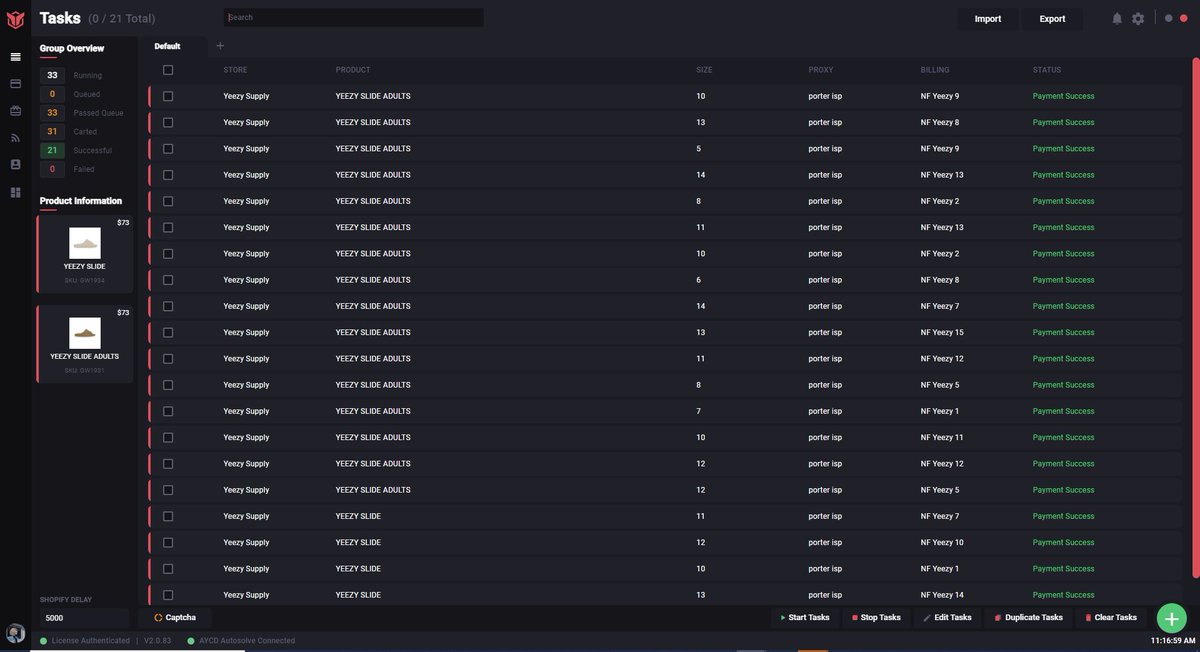This screenshot has height=652, width=1200.
Task: Check the size 5 NF Yeezy 9 task
Action: pos(168,149)
